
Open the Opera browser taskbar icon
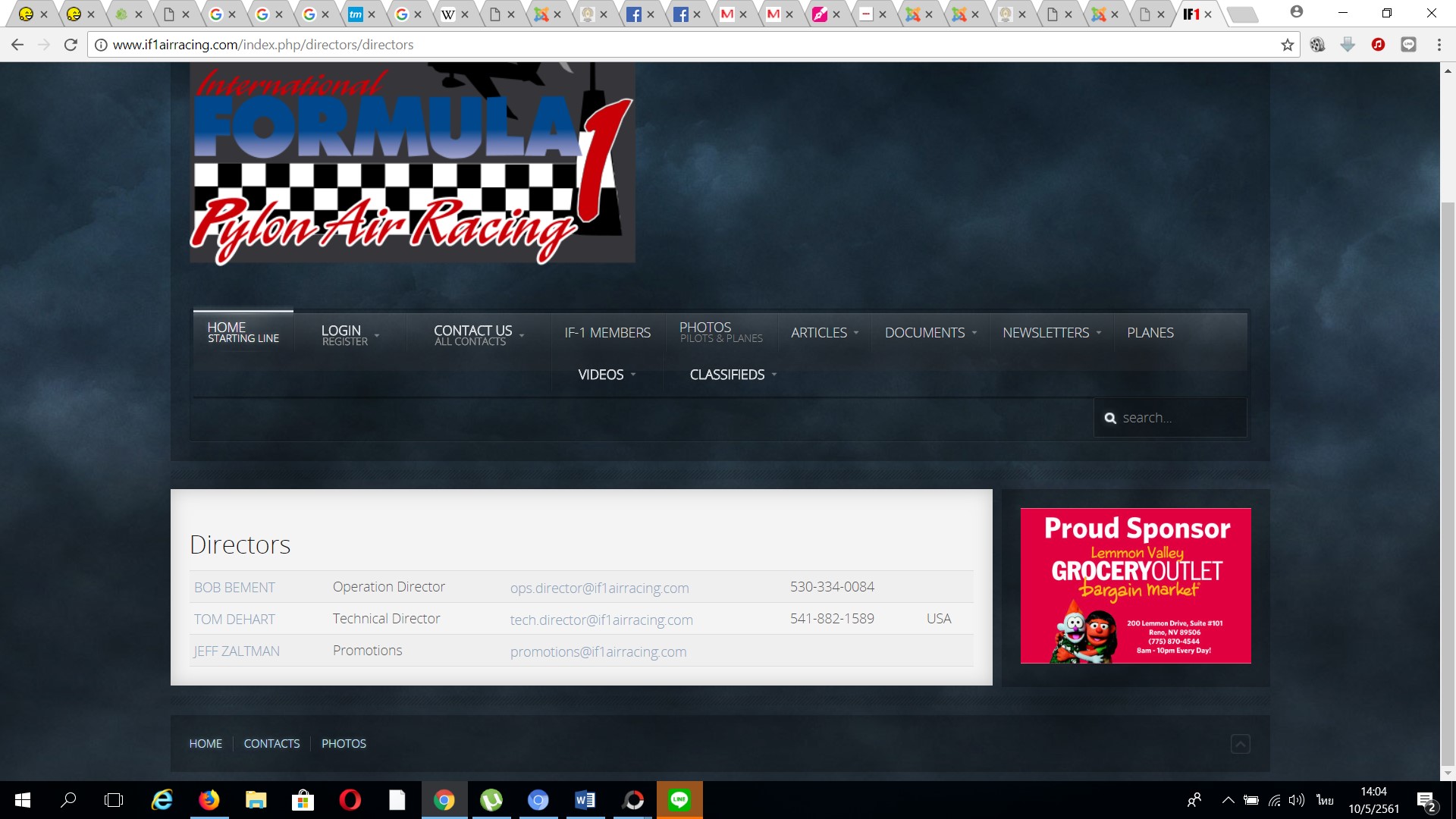[350, 800]
